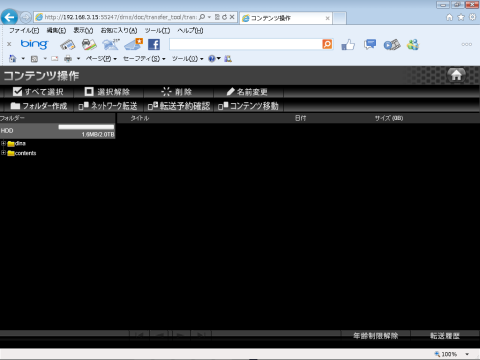Select the コンテンツ操作 browser tab
The width and height of the screenshot is (480, 360).
286,18
